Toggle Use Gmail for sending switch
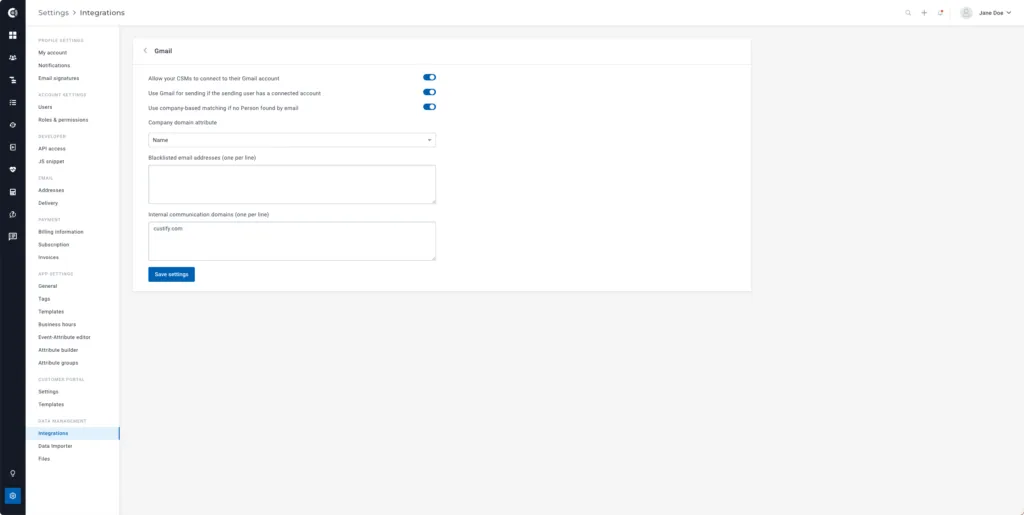This screenshot has width=1024, height=515. pyautogui.click(x=429, y=93)
